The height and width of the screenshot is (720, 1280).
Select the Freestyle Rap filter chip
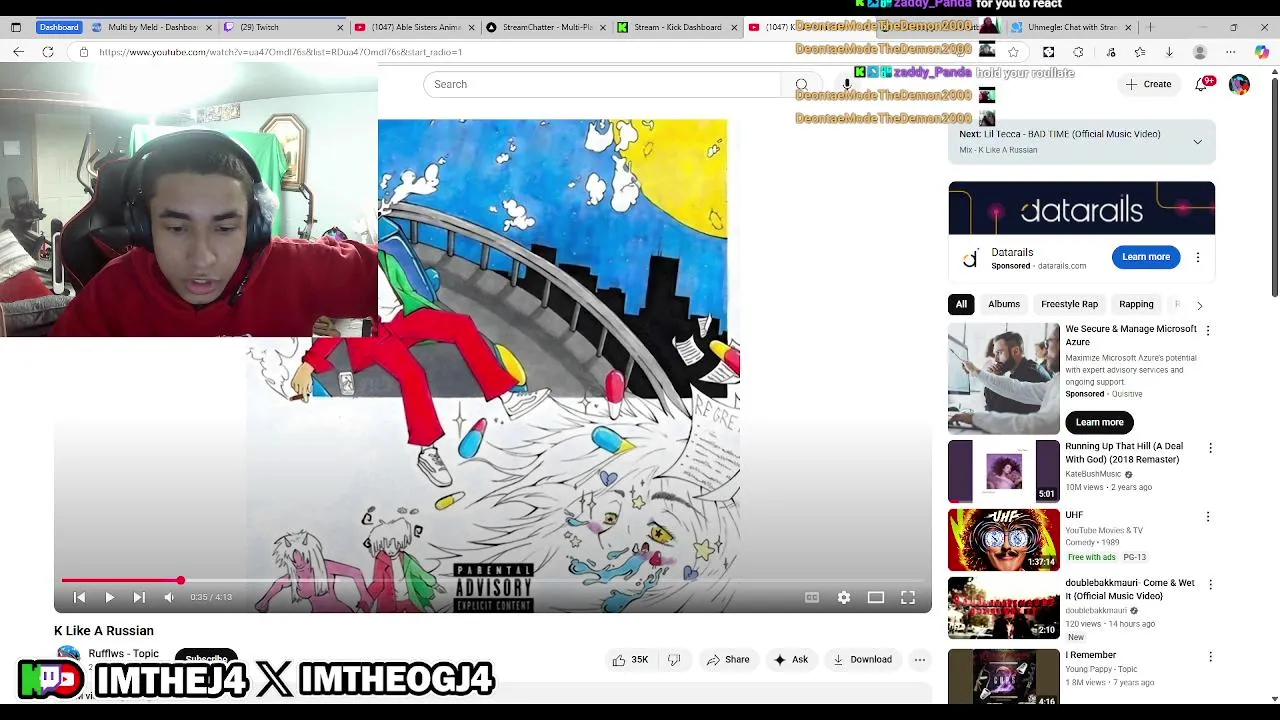tap(1069, 304)
